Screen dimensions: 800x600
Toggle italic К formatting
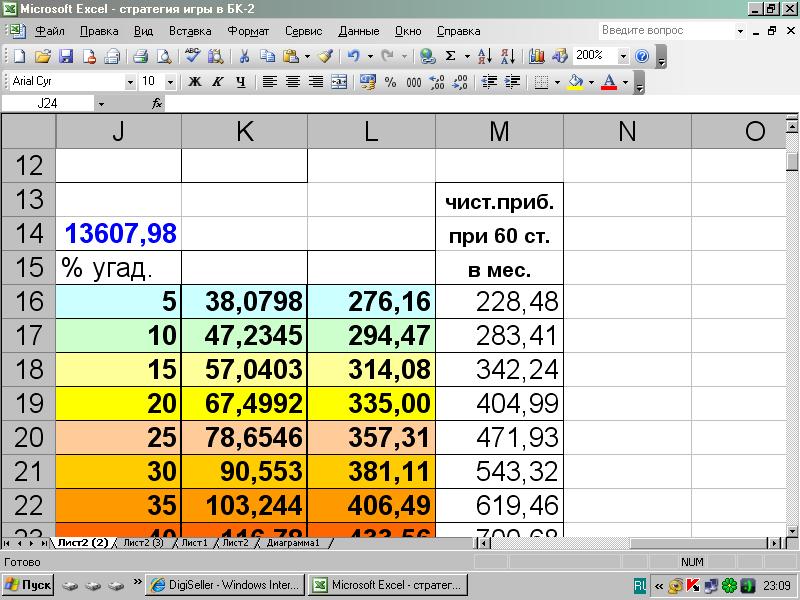(218, 82)
